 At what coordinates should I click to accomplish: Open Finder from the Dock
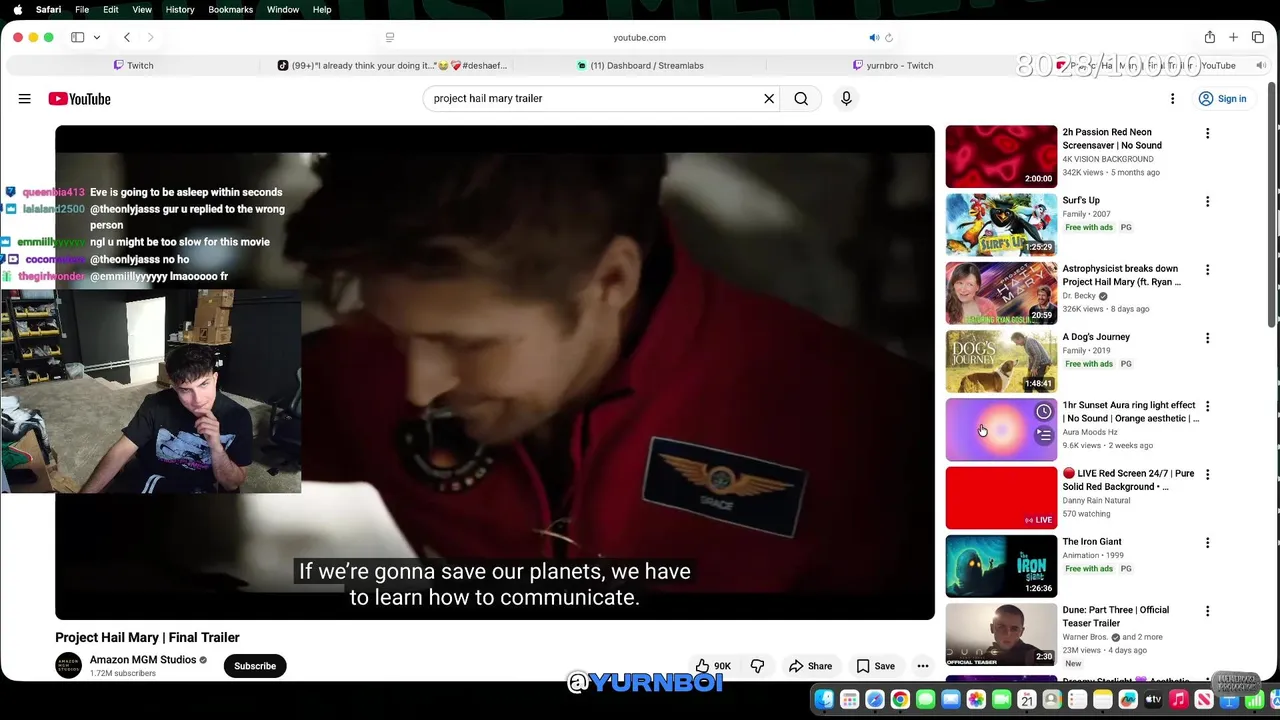(x=824, y=700)
